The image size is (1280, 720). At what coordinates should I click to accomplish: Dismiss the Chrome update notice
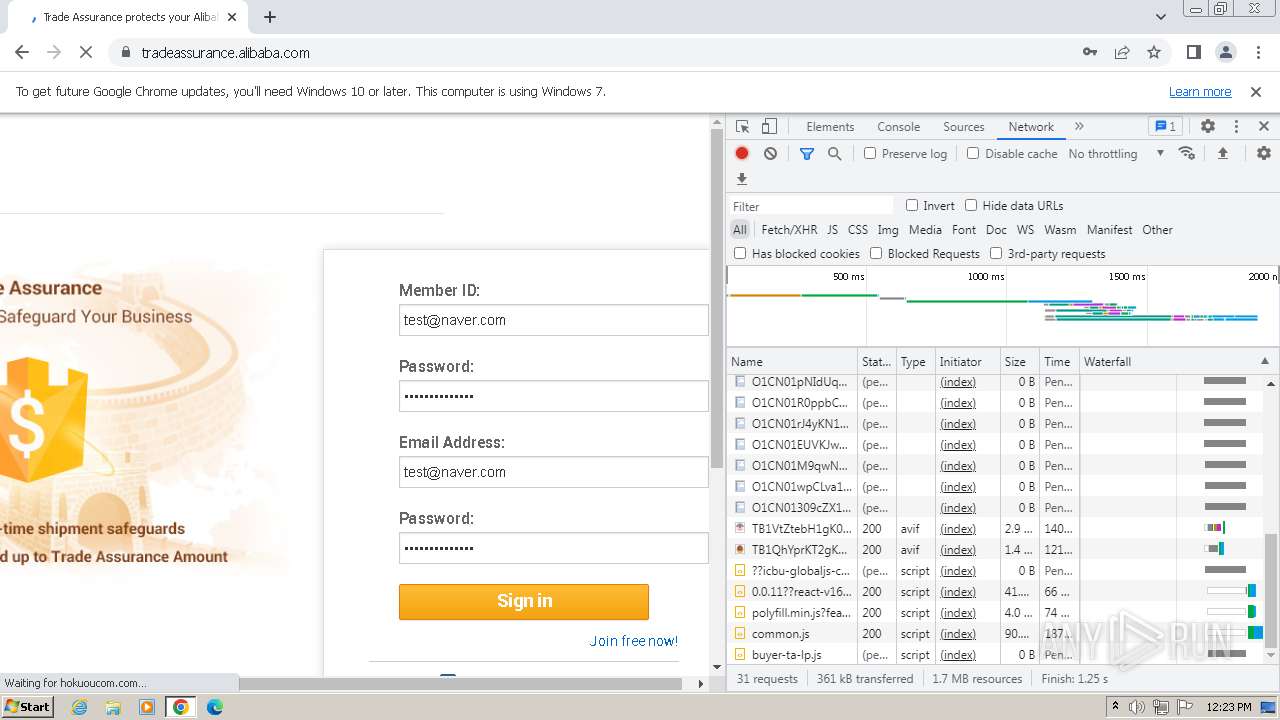[x=1256, y=92]
